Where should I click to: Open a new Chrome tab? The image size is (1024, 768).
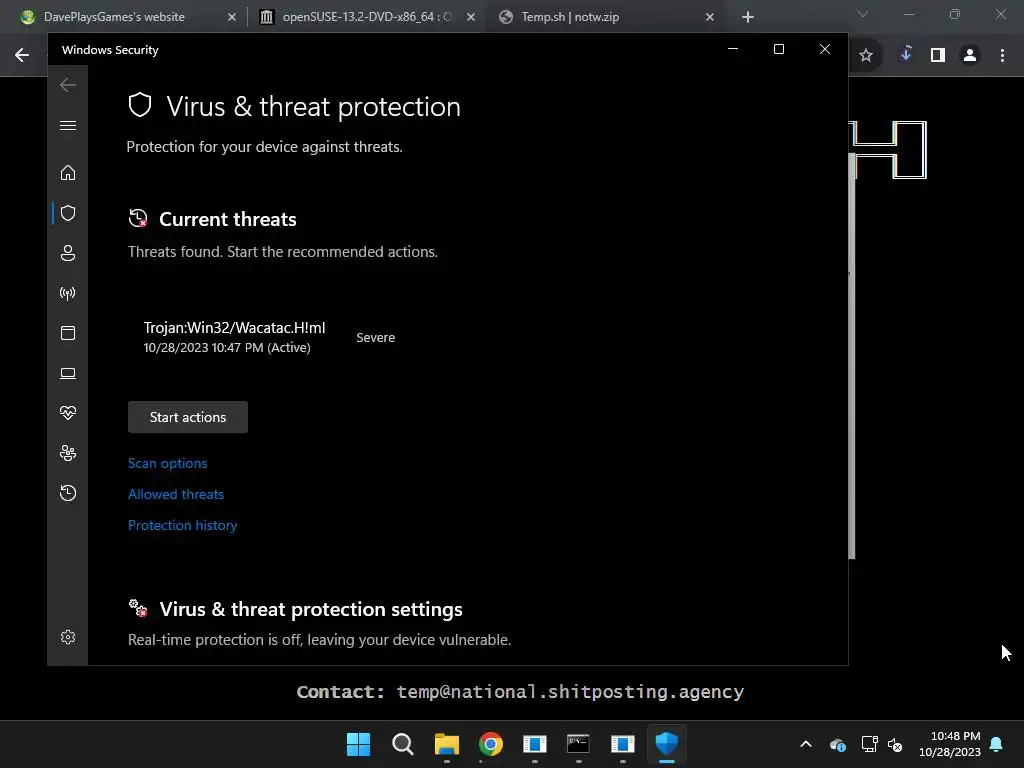(748, 17)
